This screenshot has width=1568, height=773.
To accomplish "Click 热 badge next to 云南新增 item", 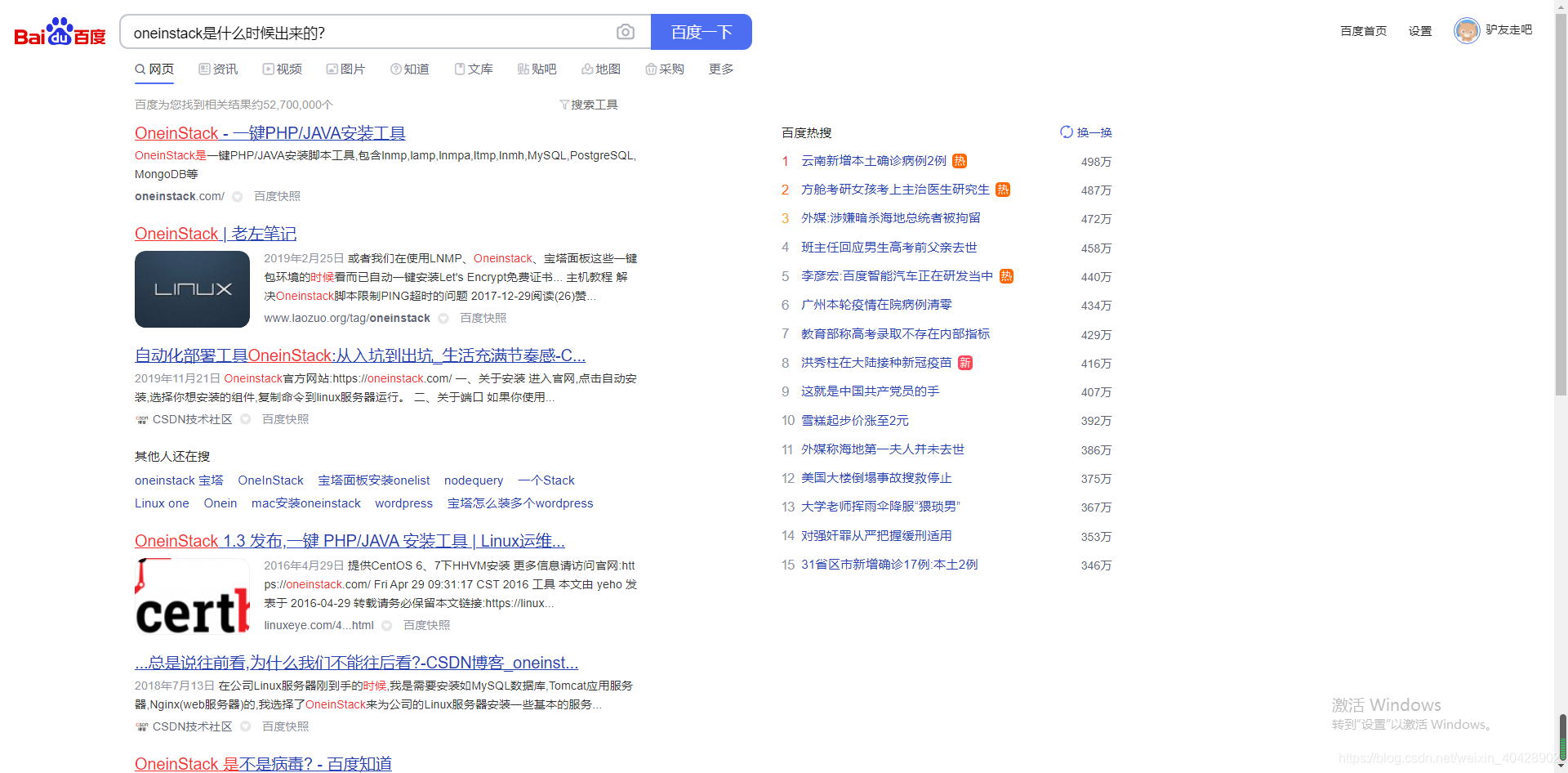I will [x=960, y=161].
